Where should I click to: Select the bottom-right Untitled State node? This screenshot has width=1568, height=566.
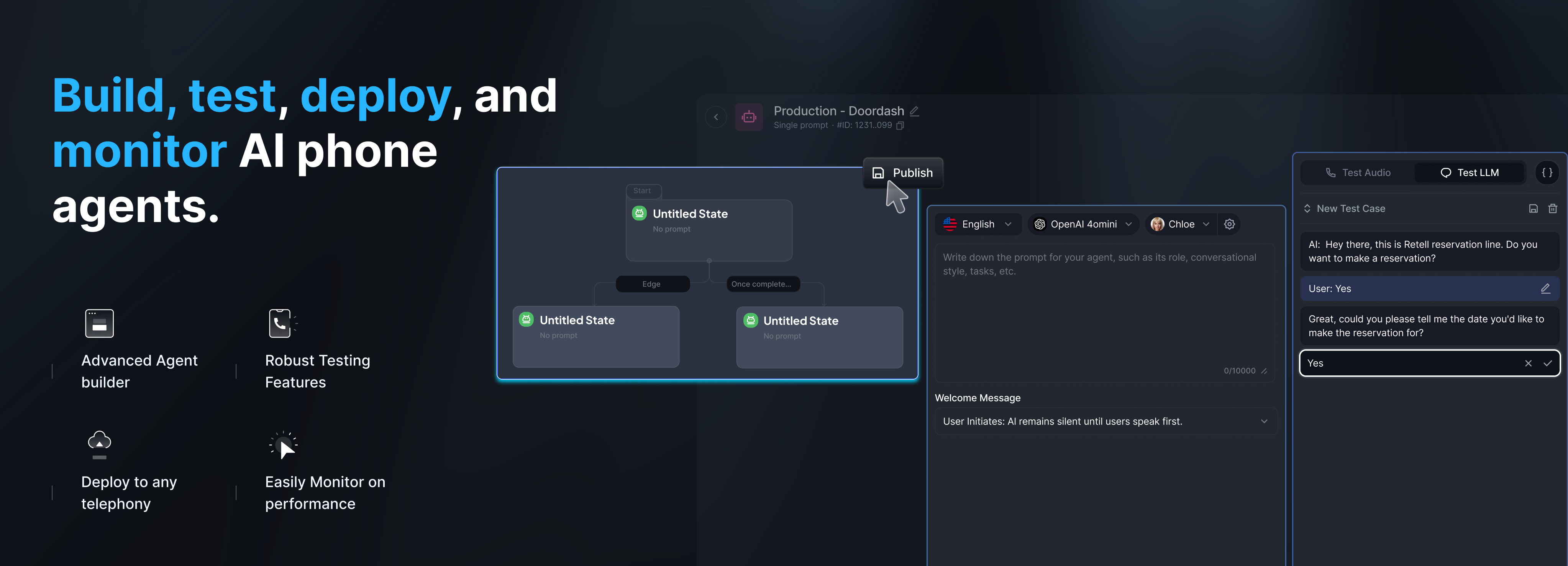click(x=819, y=337)
